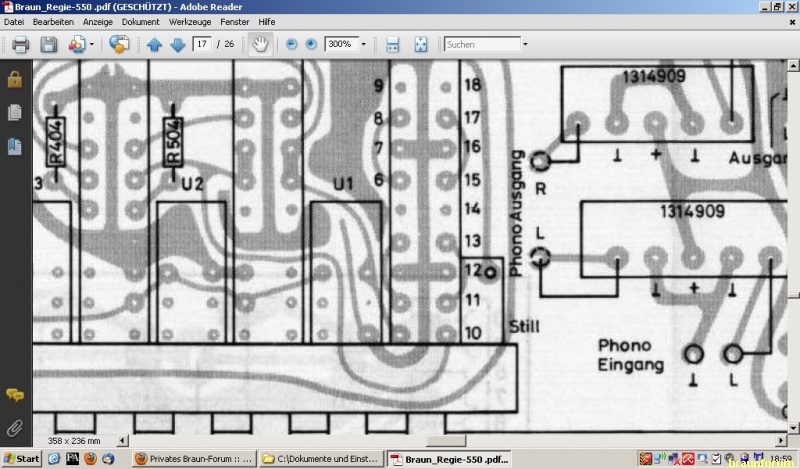Select the Hand tool
The height and width of the screenshot is (469, 800).
pyautogui.click(x=260, y=44)
